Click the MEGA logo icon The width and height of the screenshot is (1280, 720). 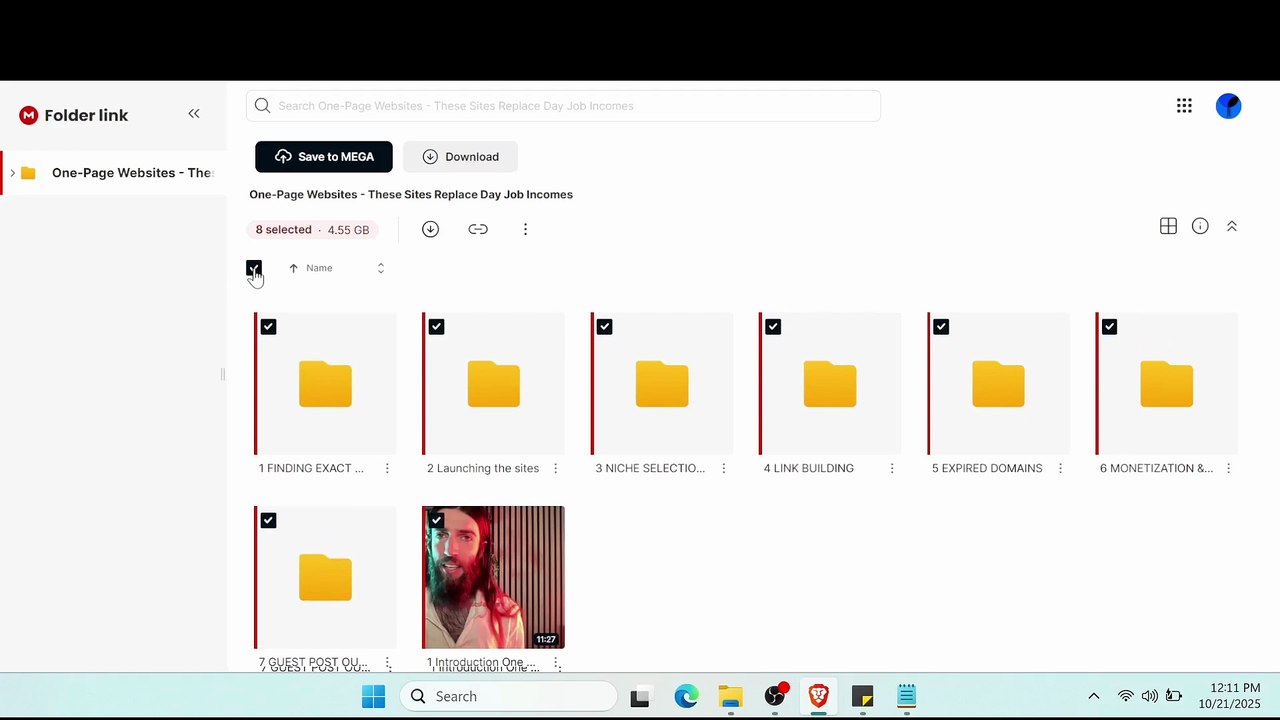28,115
